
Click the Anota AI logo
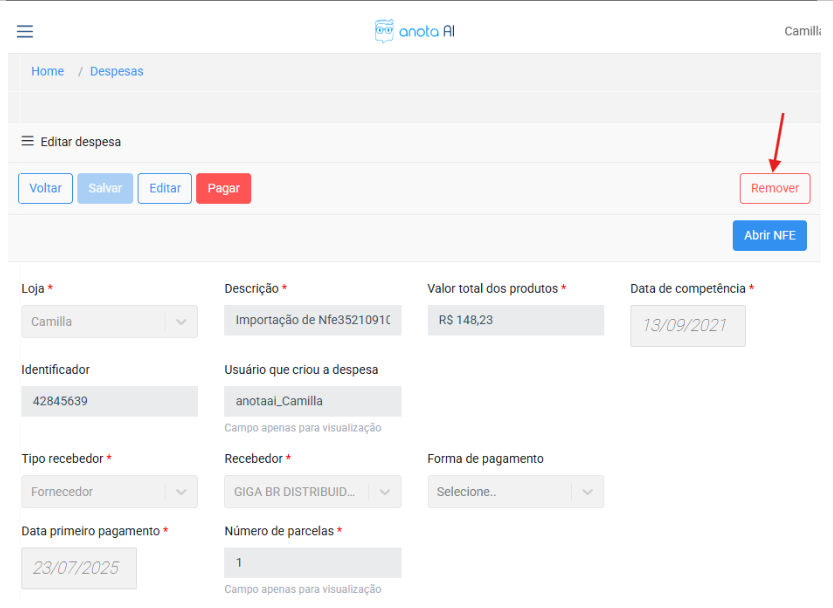[415, 31]
